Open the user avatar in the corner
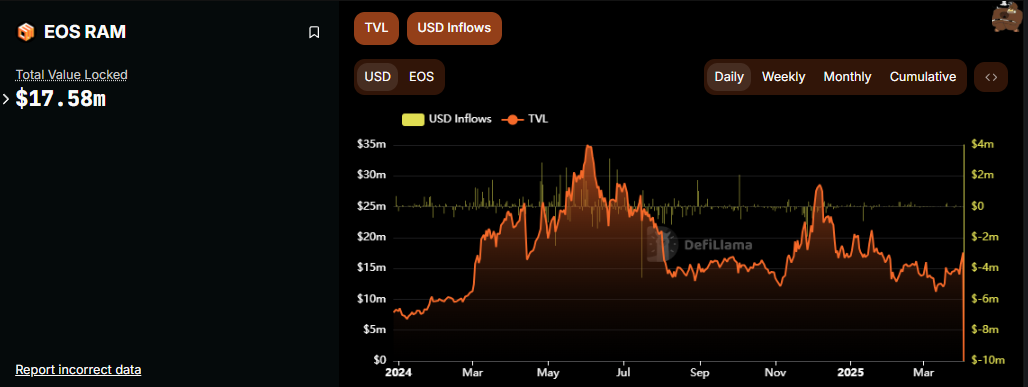Image resolution: width=1028 pixels, height=387 pixels. coord(1008,17)
